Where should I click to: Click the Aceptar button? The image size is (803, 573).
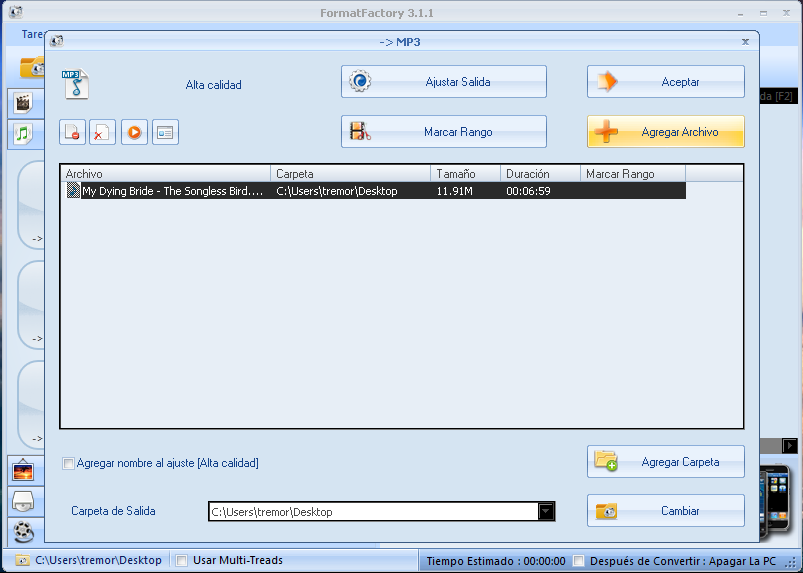pos(665,81)
